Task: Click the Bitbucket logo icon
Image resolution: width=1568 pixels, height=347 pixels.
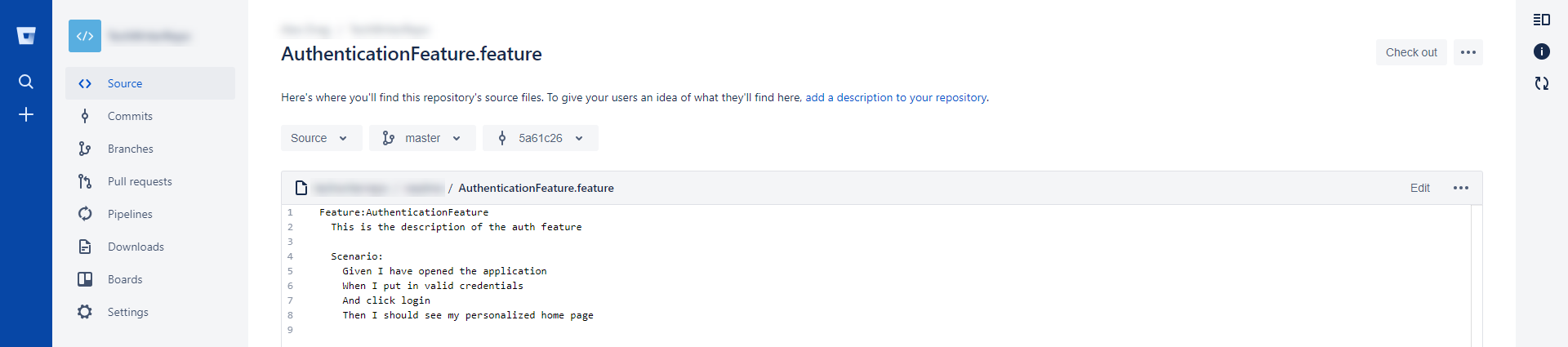Action: pyautogui.click(x=26, y=36)
